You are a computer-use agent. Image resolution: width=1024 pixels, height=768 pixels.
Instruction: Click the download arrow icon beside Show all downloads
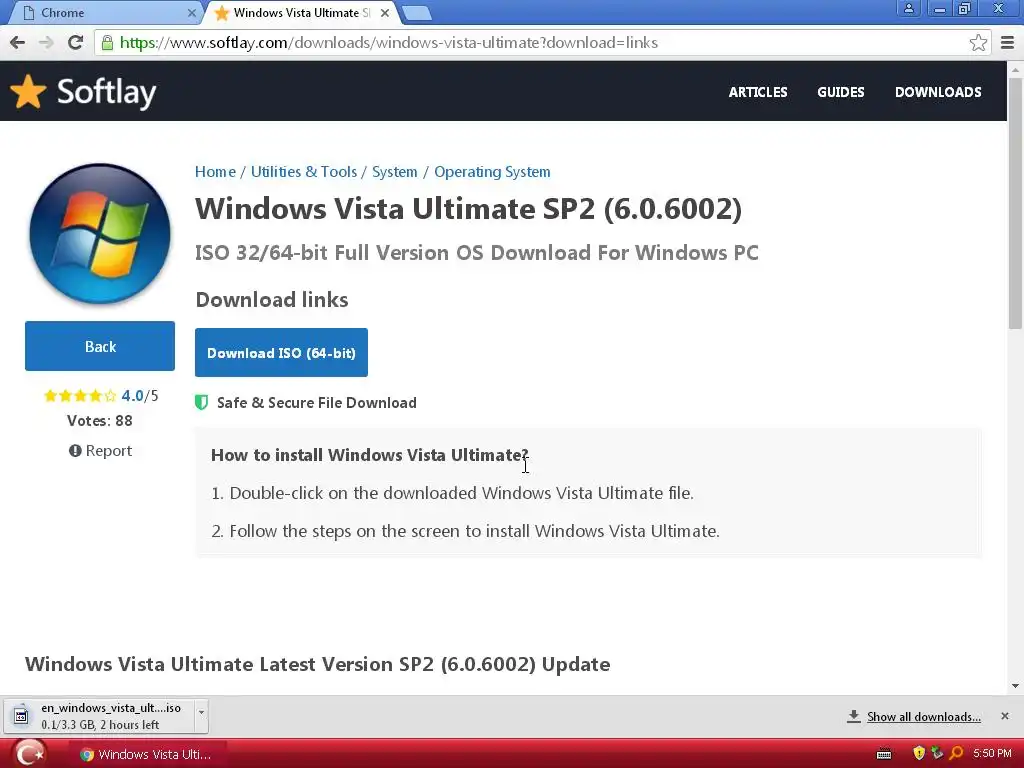[x=853, y=716]
